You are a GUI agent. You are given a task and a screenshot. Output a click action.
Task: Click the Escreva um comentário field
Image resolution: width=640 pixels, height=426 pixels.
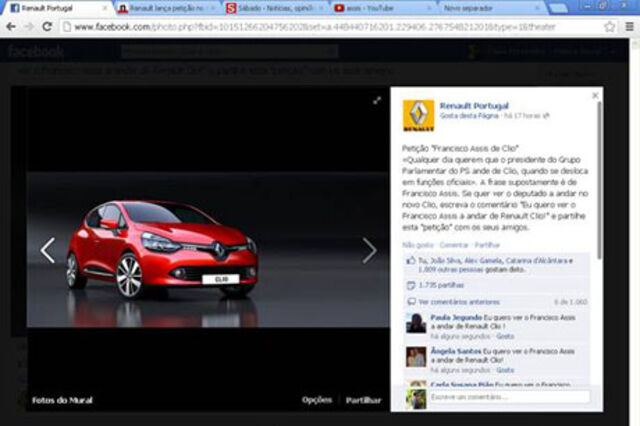pos(509,397)
